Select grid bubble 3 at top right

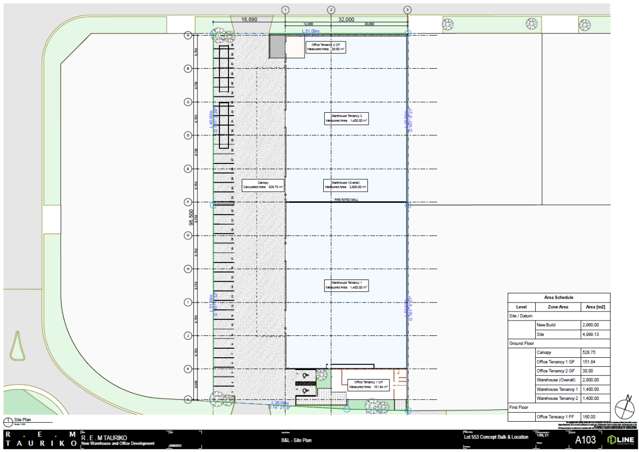[x=407, y=9]
